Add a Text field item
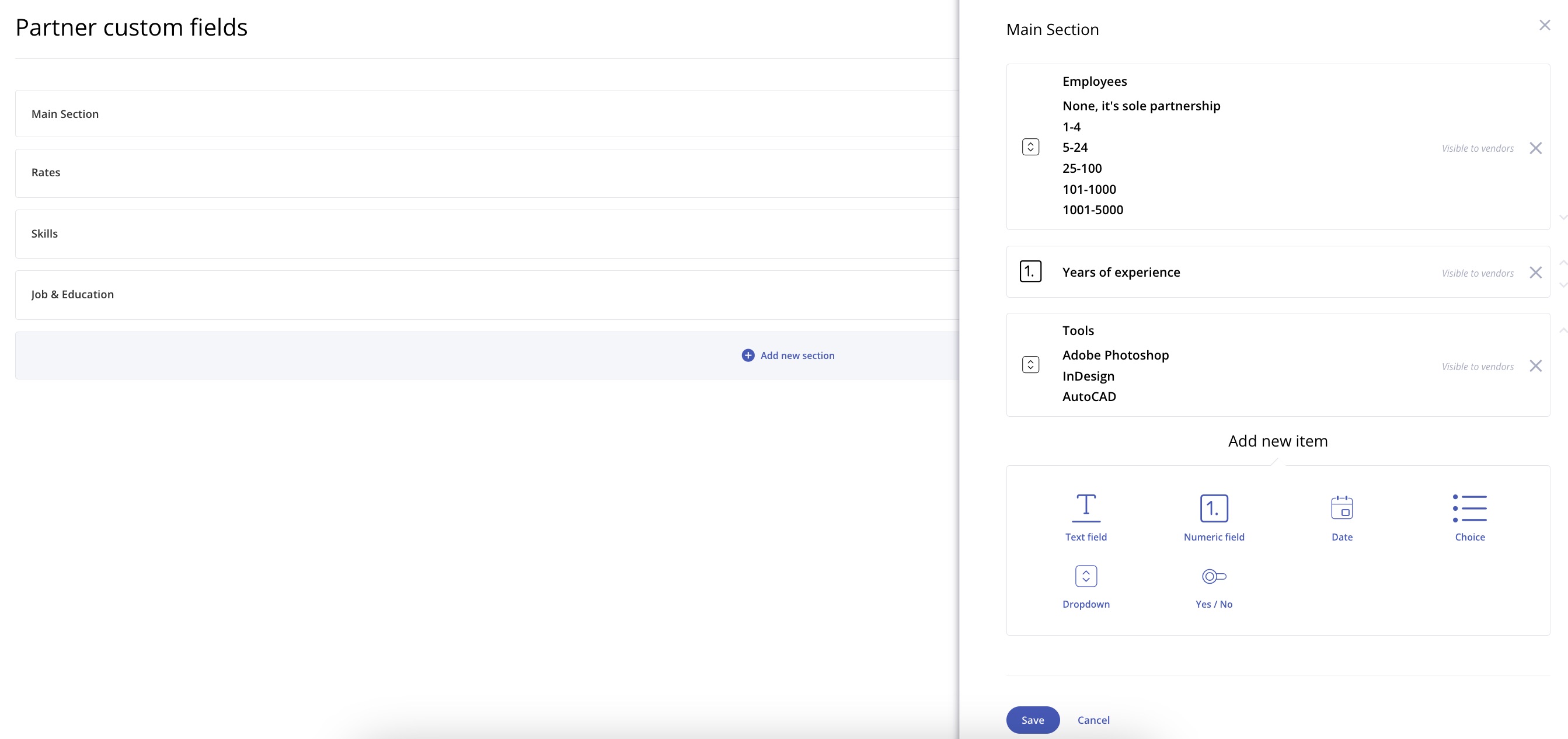This screenshot has width=1568, height=739. 1085,516
